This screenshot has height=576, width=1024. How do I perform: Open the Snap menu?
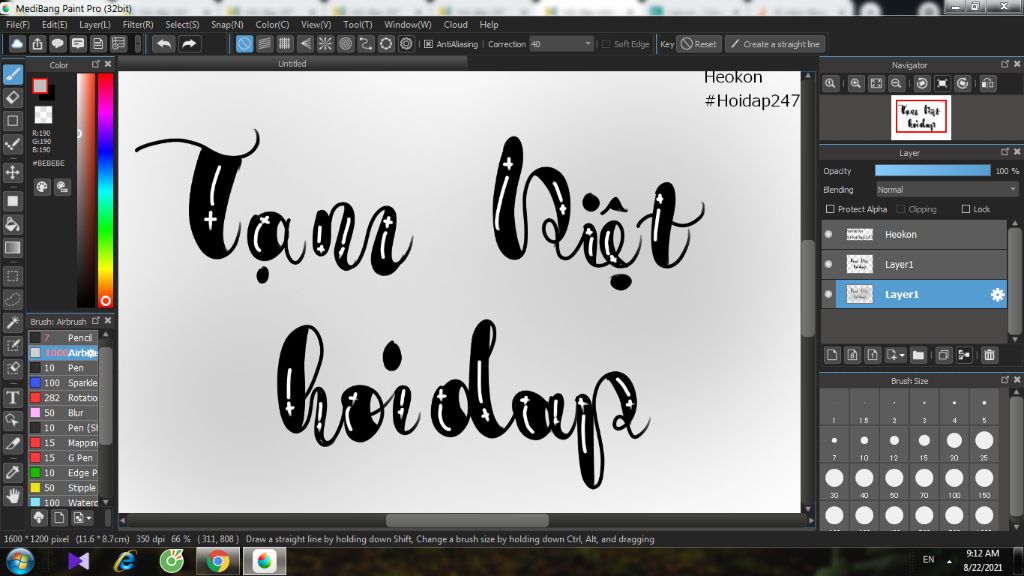[227, 24]
